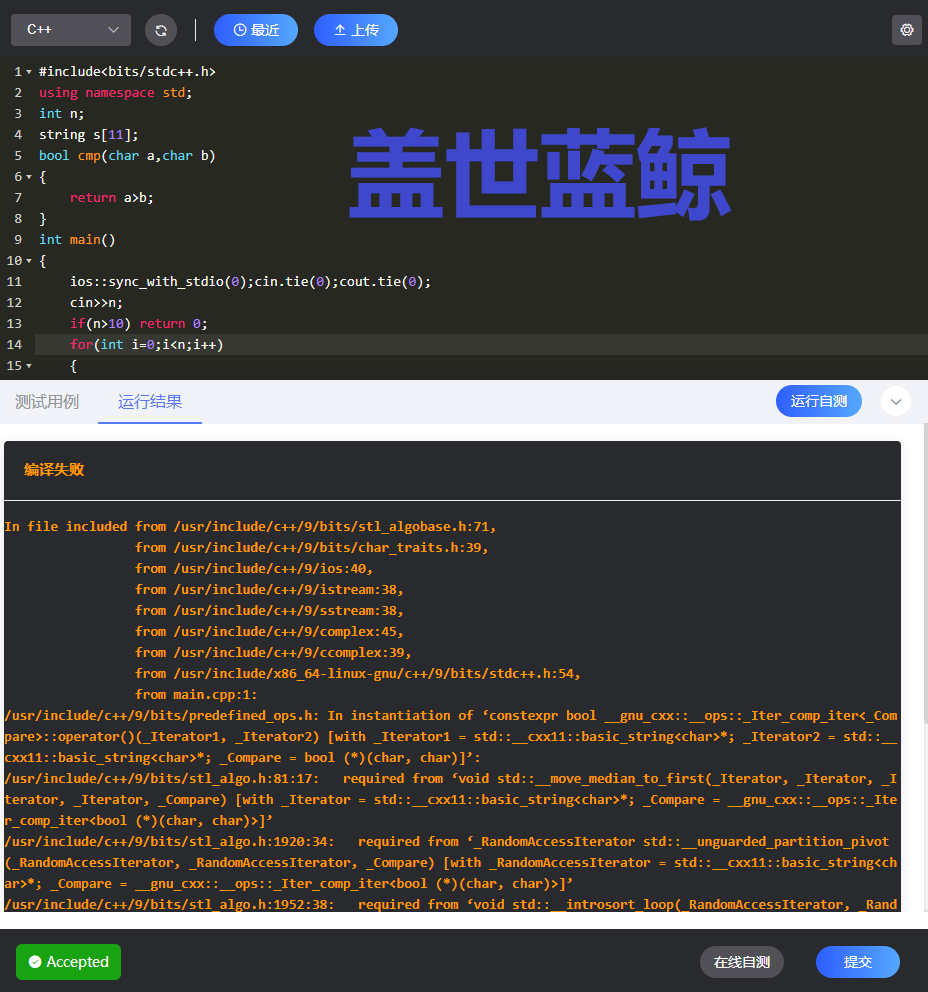
Task: Click the bits/stdc++.h:54 error line
Action: pos(358,674)
